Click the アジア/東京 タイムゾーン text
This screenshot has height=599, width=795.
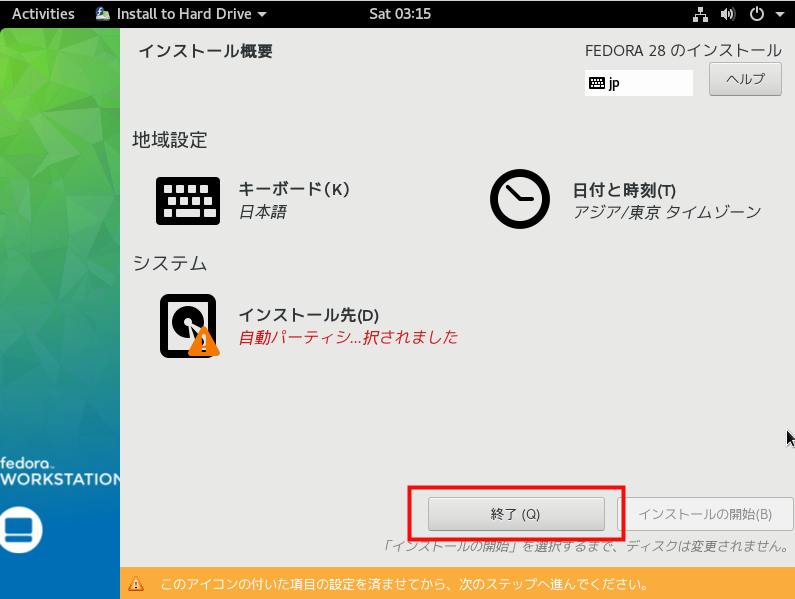[x=667, y=212]
